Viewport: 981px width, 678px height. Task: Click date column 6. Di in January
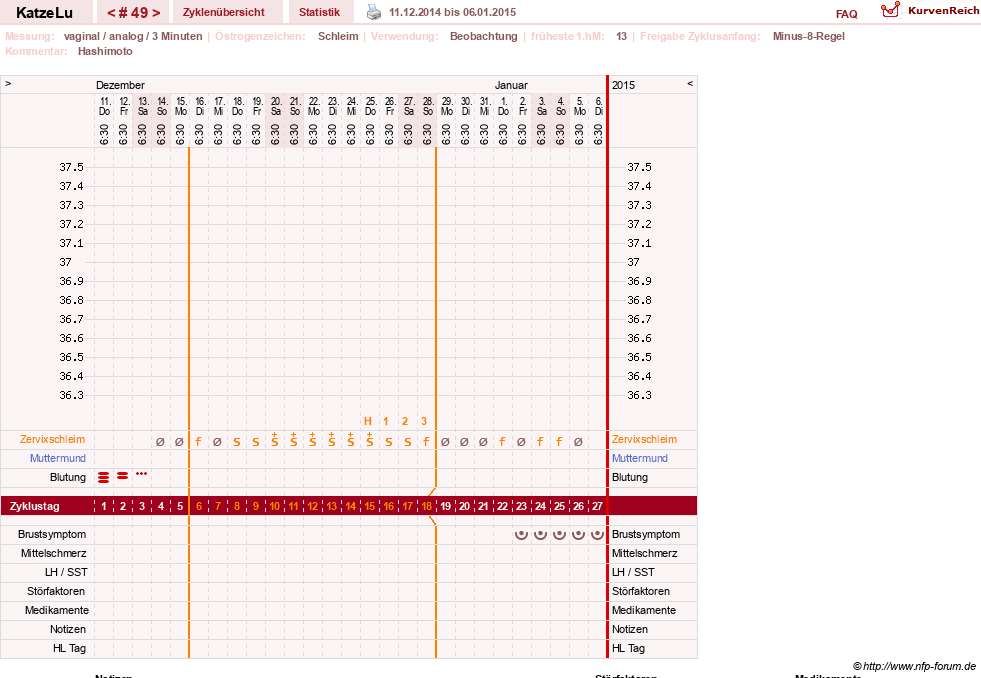tap(597, 106)
